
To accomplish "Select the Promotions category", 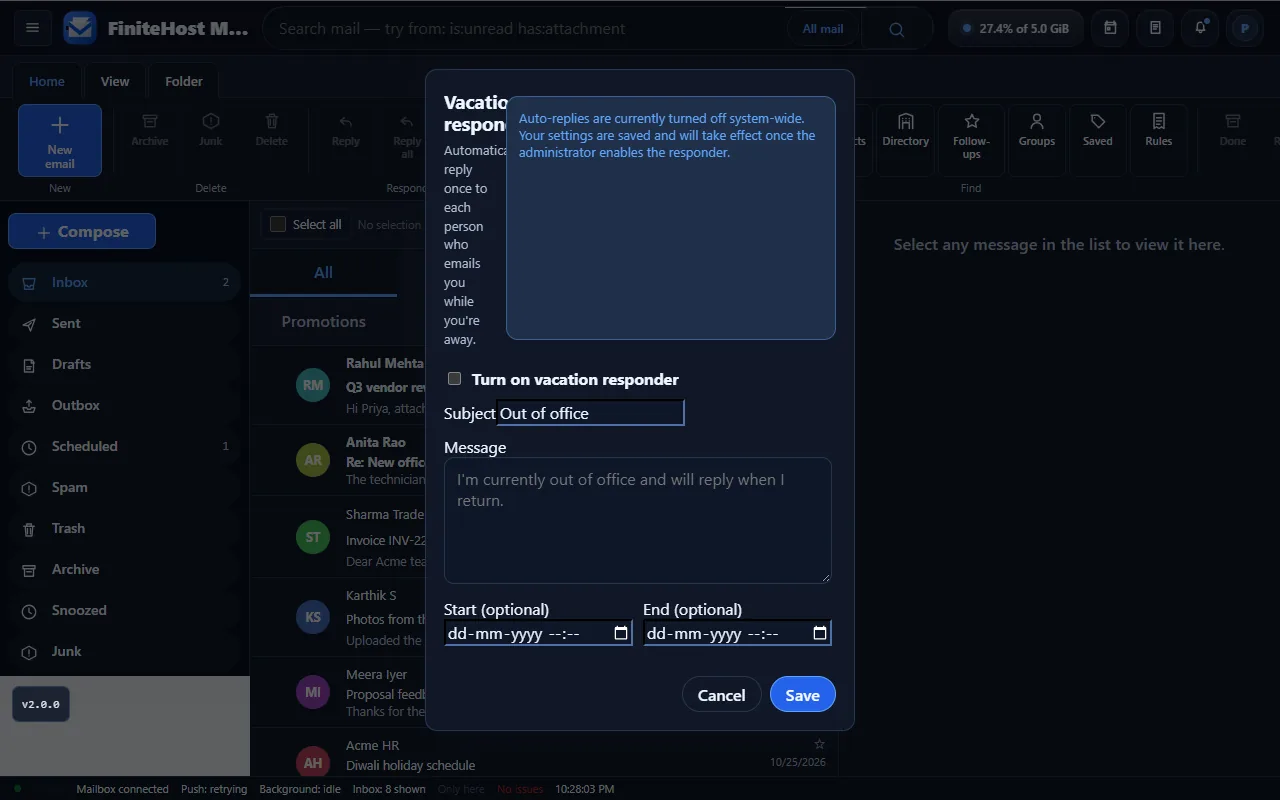I will coord(323,321).
